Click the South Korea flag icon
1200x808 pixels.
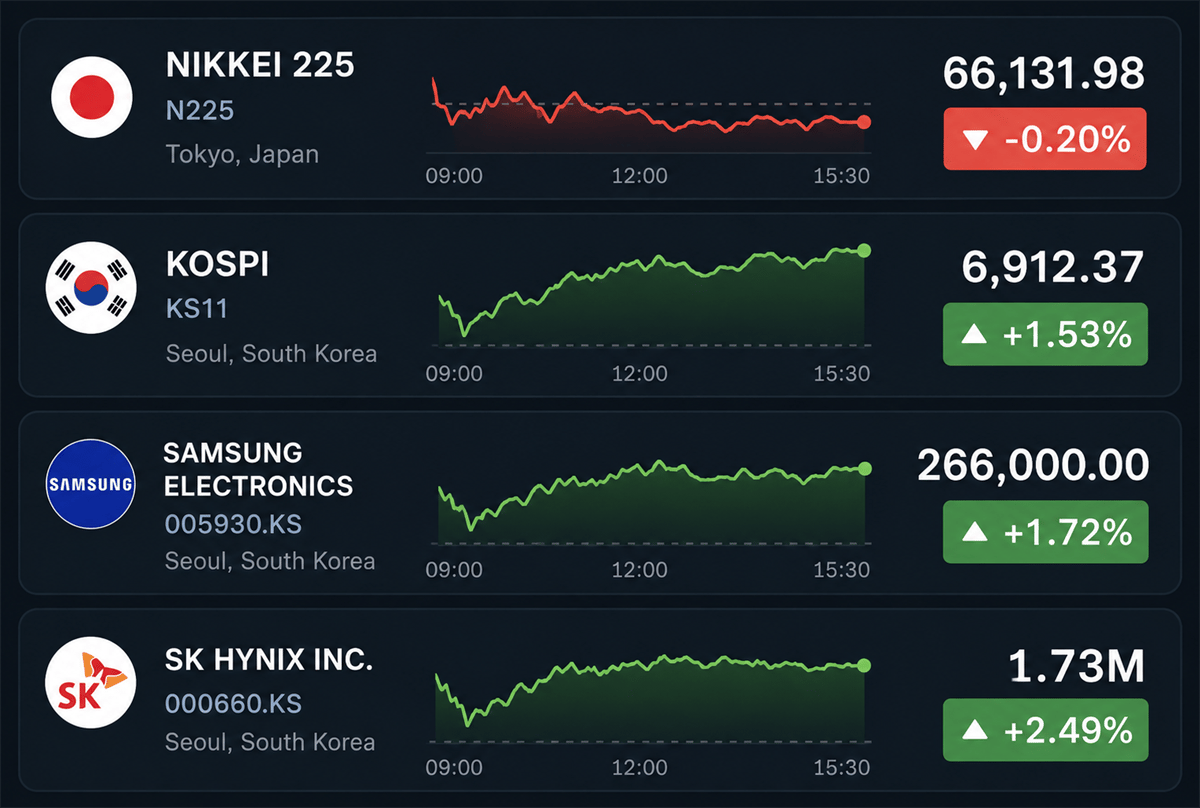coord(90,288)
